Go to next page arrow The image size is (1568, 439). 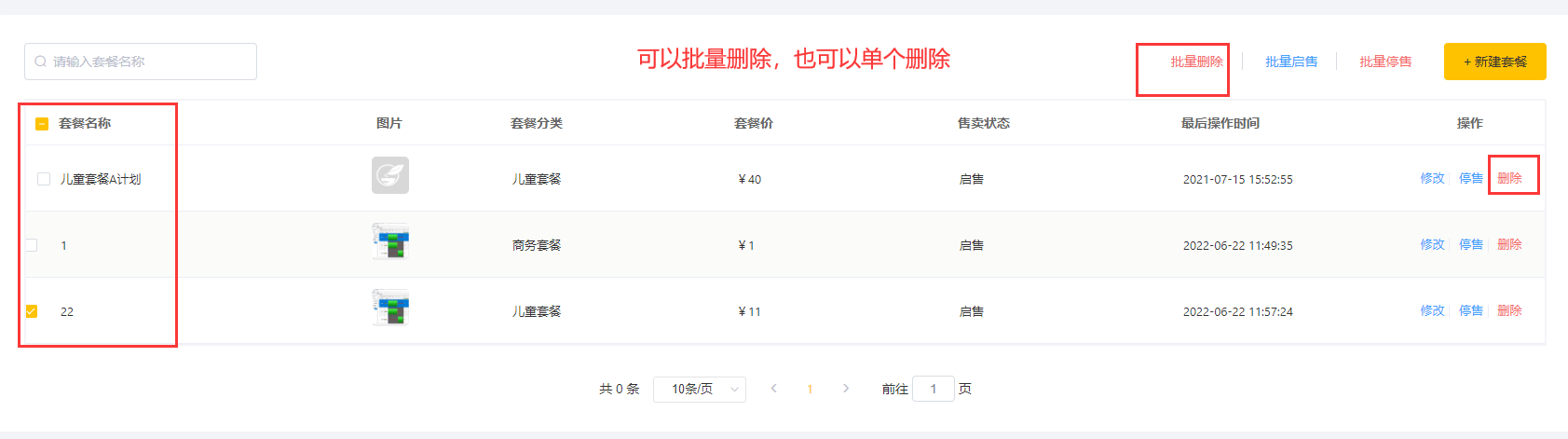pyautogui.click(x=846, y=389)
